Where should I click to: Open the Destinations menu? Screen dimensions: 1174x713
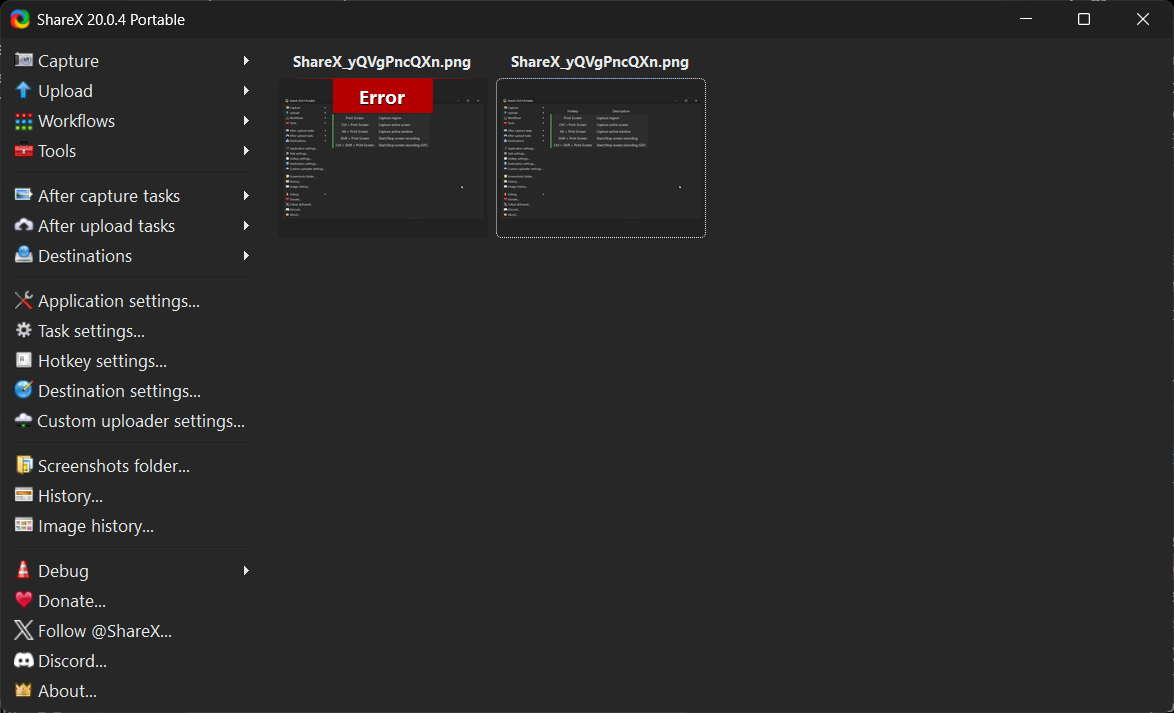(133, 255)
